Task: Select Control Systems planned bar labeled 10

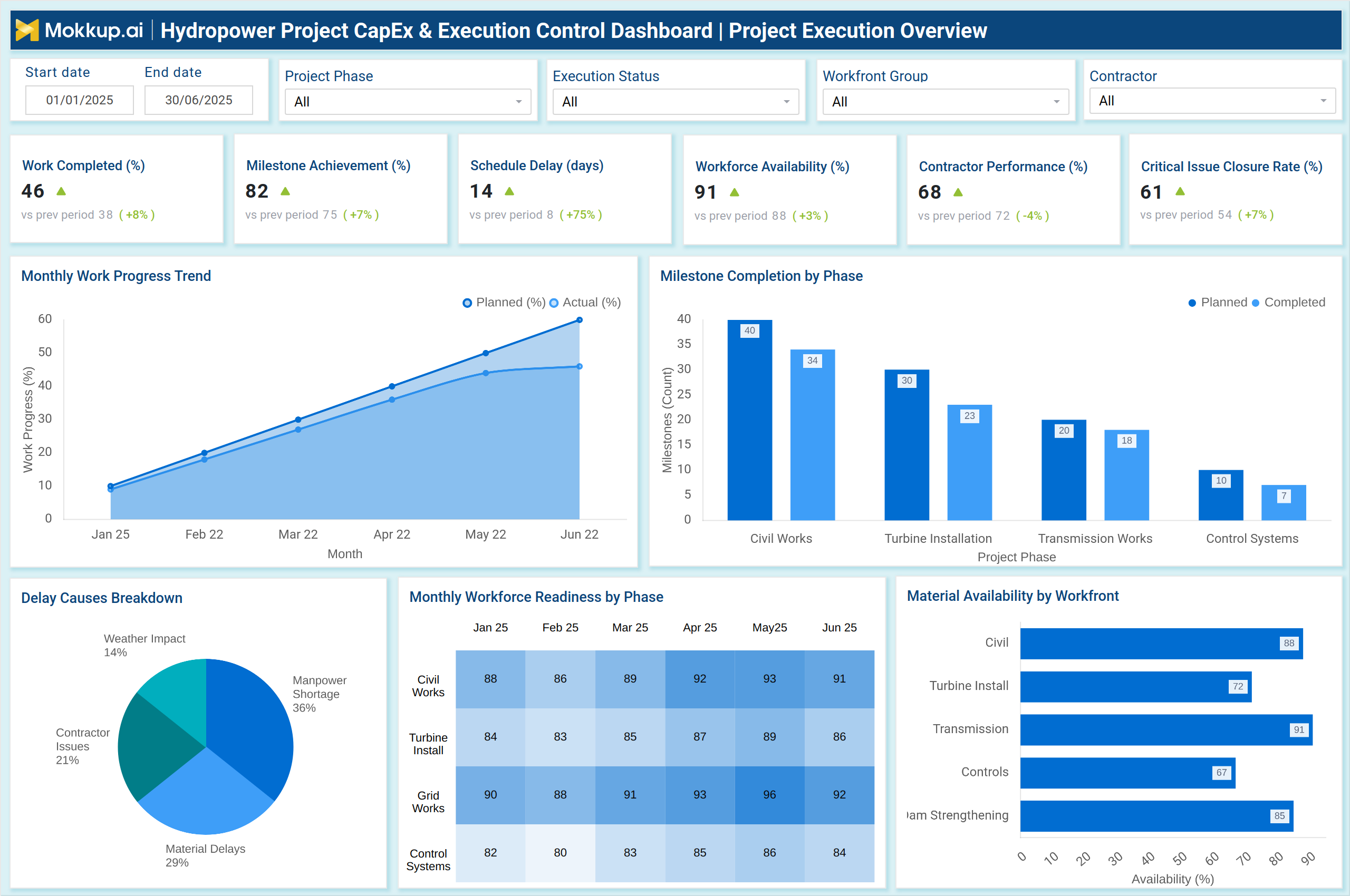Action: pyautogui.click(x=1221, y=495)
